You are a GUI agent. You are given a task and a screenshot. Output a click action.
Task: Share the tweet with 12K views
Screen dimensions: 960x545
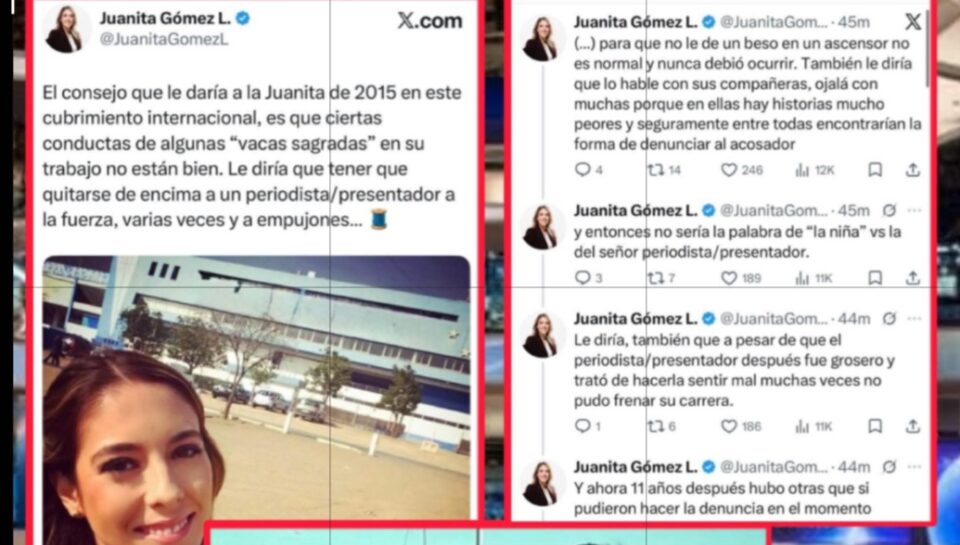(x=912, y=170)
